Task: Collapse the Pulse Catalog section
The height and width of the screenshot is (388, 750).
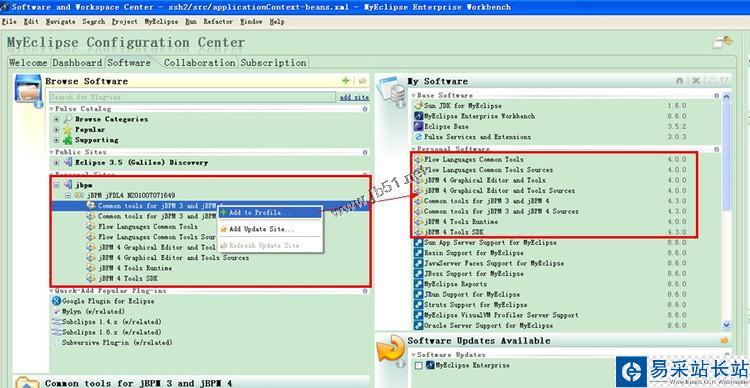Action: (x=52, y=109)
